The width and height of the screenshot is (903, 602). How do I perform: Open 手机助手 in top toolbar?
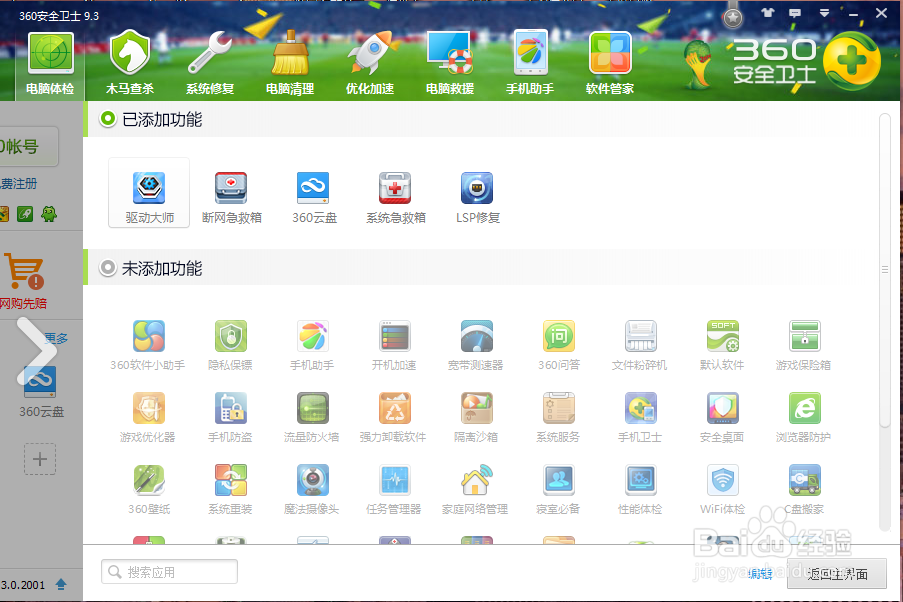coord(530,64)
